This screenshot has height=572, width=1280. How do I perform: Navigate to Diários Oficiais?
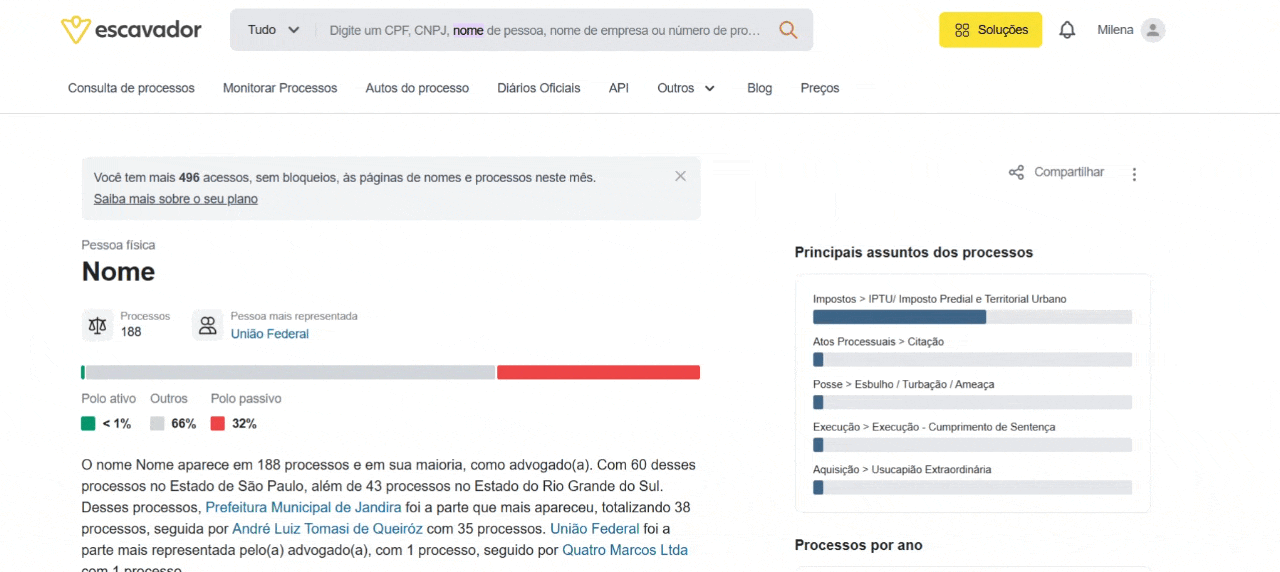(538, 88)
